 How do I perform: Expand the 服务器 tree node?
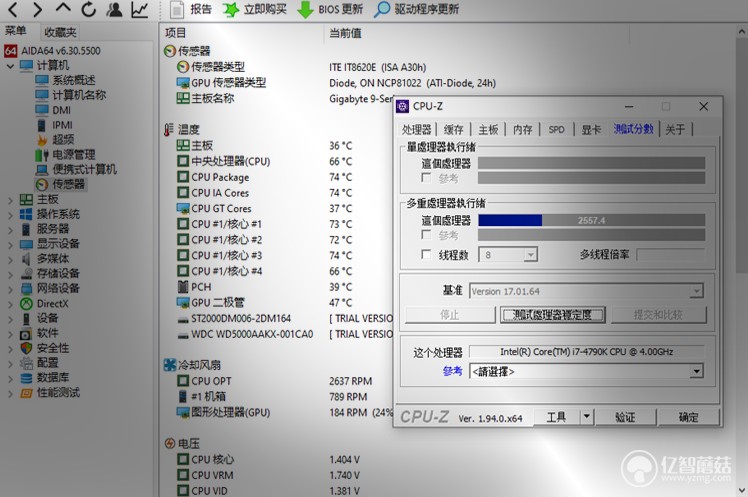(10, 229)
